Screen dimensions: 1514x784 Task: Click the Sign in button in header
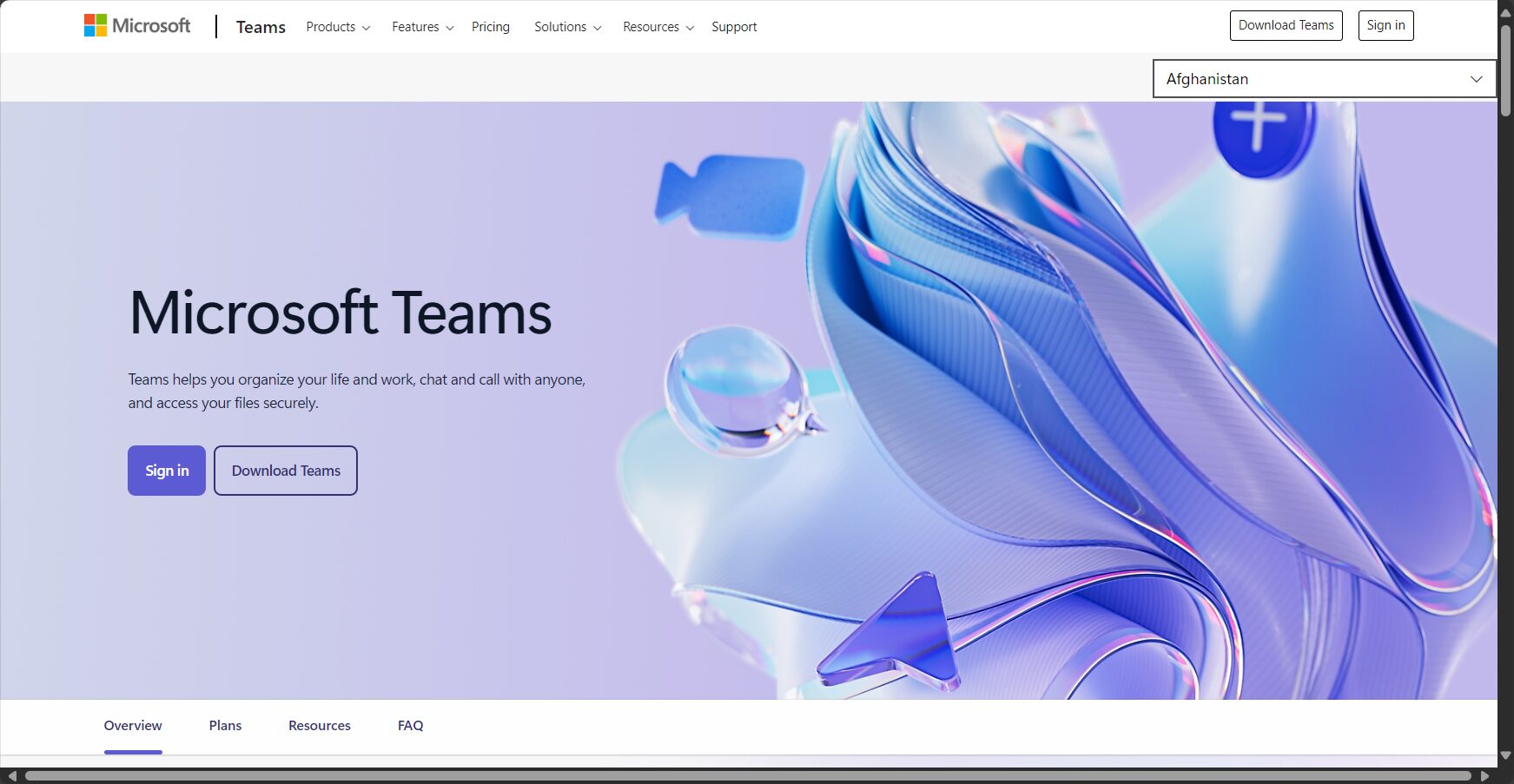pyautogui.click(x=1385, y=25)
